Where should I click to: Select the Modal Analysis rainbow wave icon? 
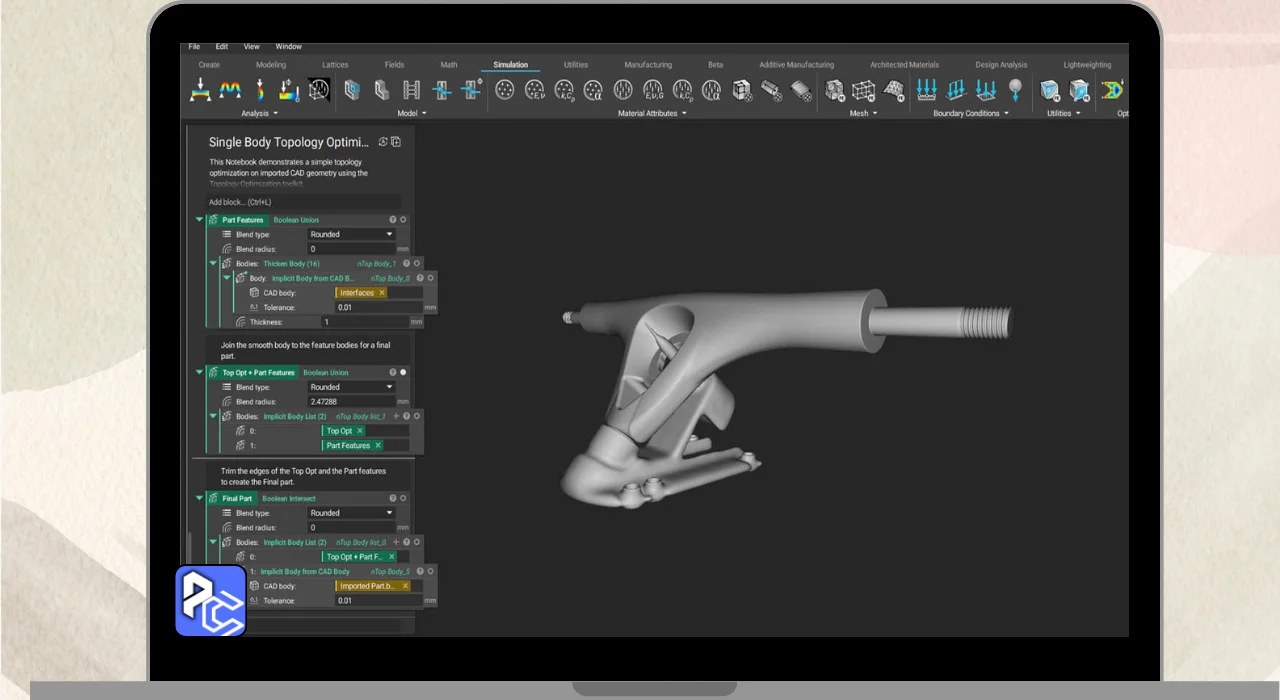230,90
